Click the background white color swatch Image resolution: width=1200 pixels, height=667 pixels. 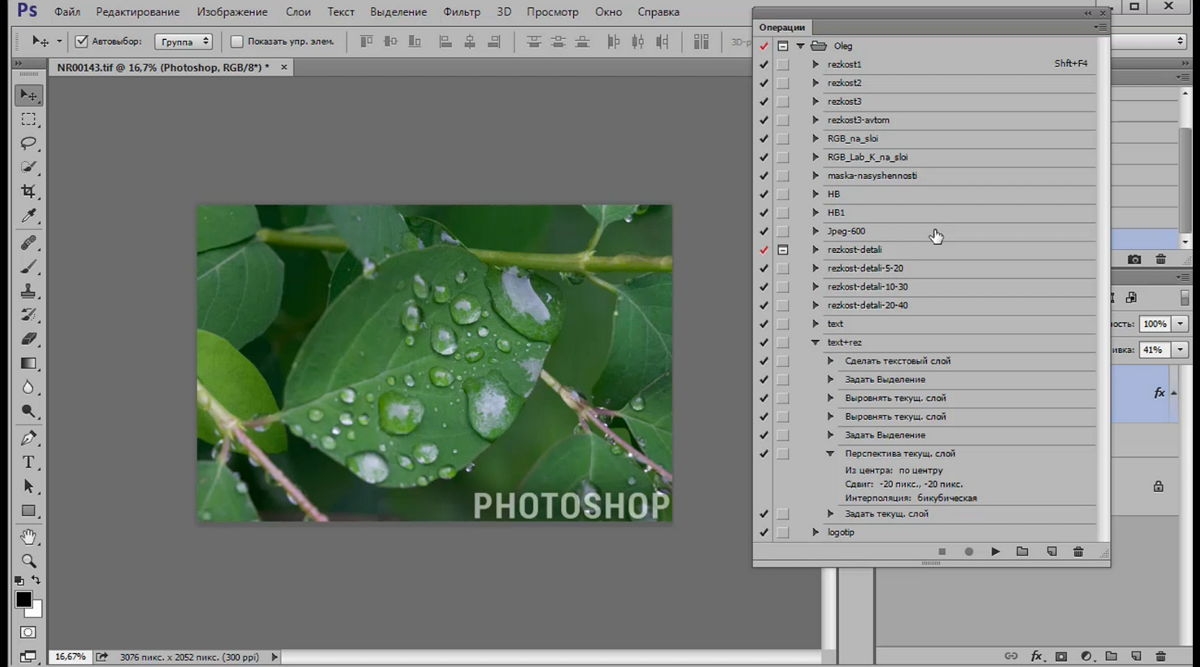tap(36, 609)
